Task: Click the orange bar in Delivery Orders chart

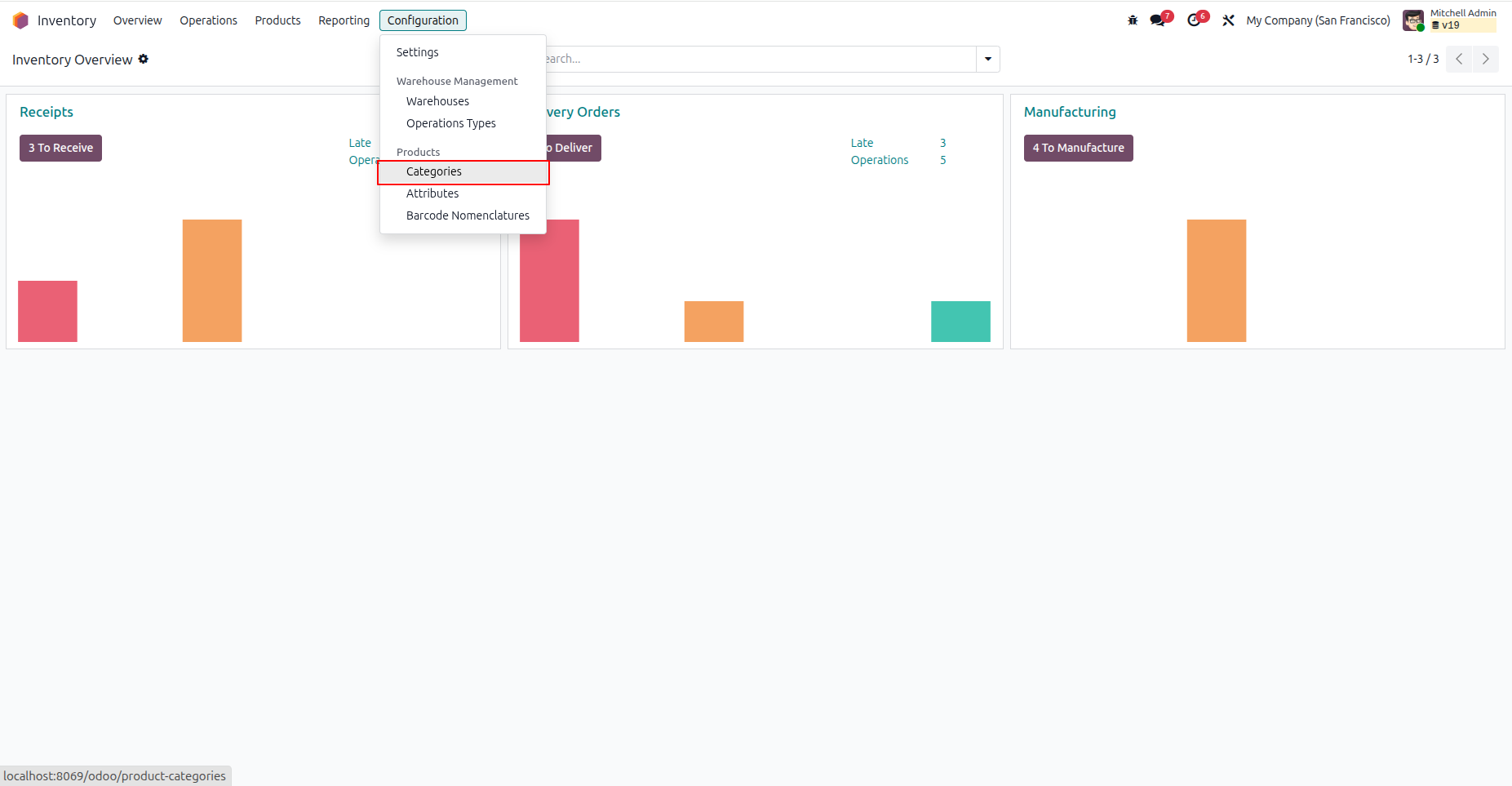Action: point(714,322)
